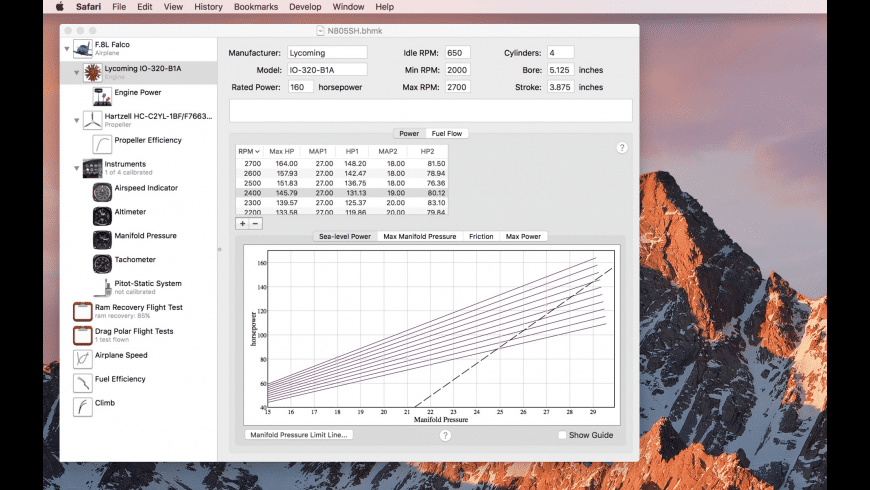Open the Fuel Efficiency graph icon
Screen dimensions: 870x490
pos(83,383)
